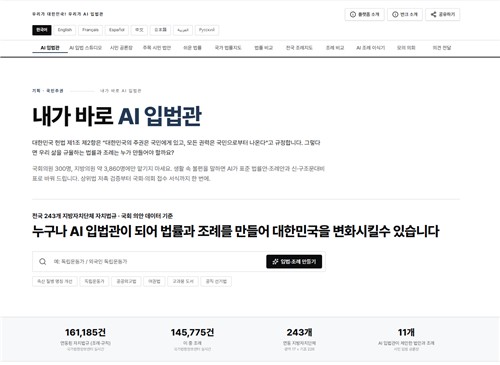The width and height of the screenshot is (500, 365).
Task: Click the info icon in 플랫폼 소개 button
Action: point(353,14)
